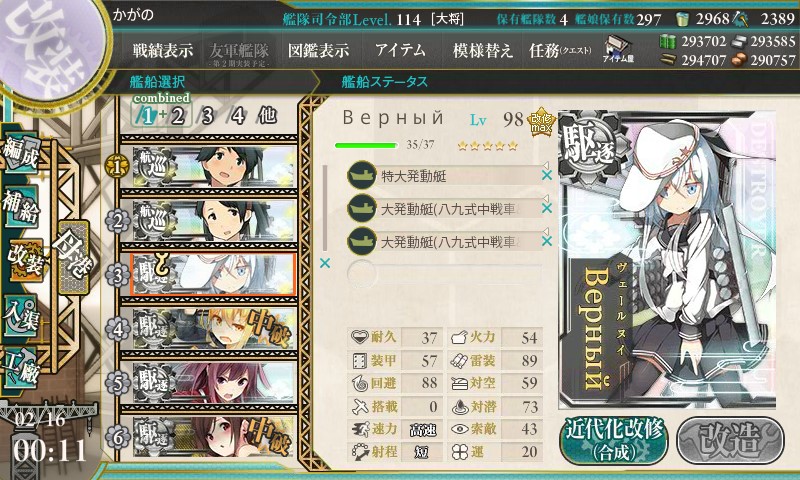Click the 改装 side menu icon
Screen dimensions: 800x480
pos(24,260)
